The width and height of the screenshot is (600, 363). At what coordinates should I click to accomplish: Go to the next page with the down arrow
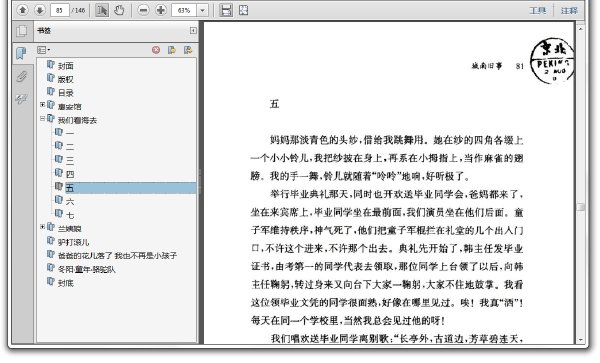tap(39, 10)
